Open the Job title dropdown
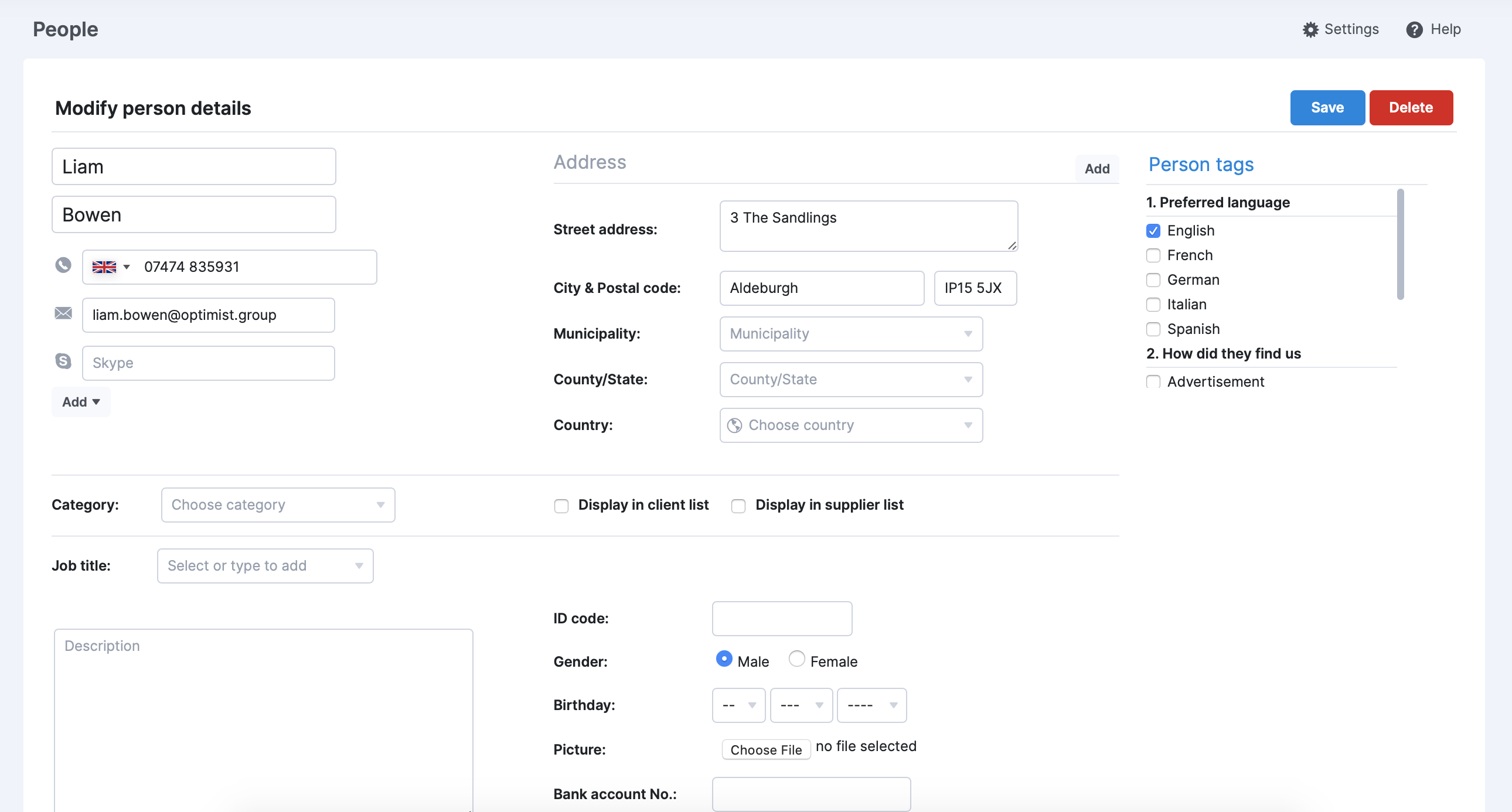 [265, 566]
